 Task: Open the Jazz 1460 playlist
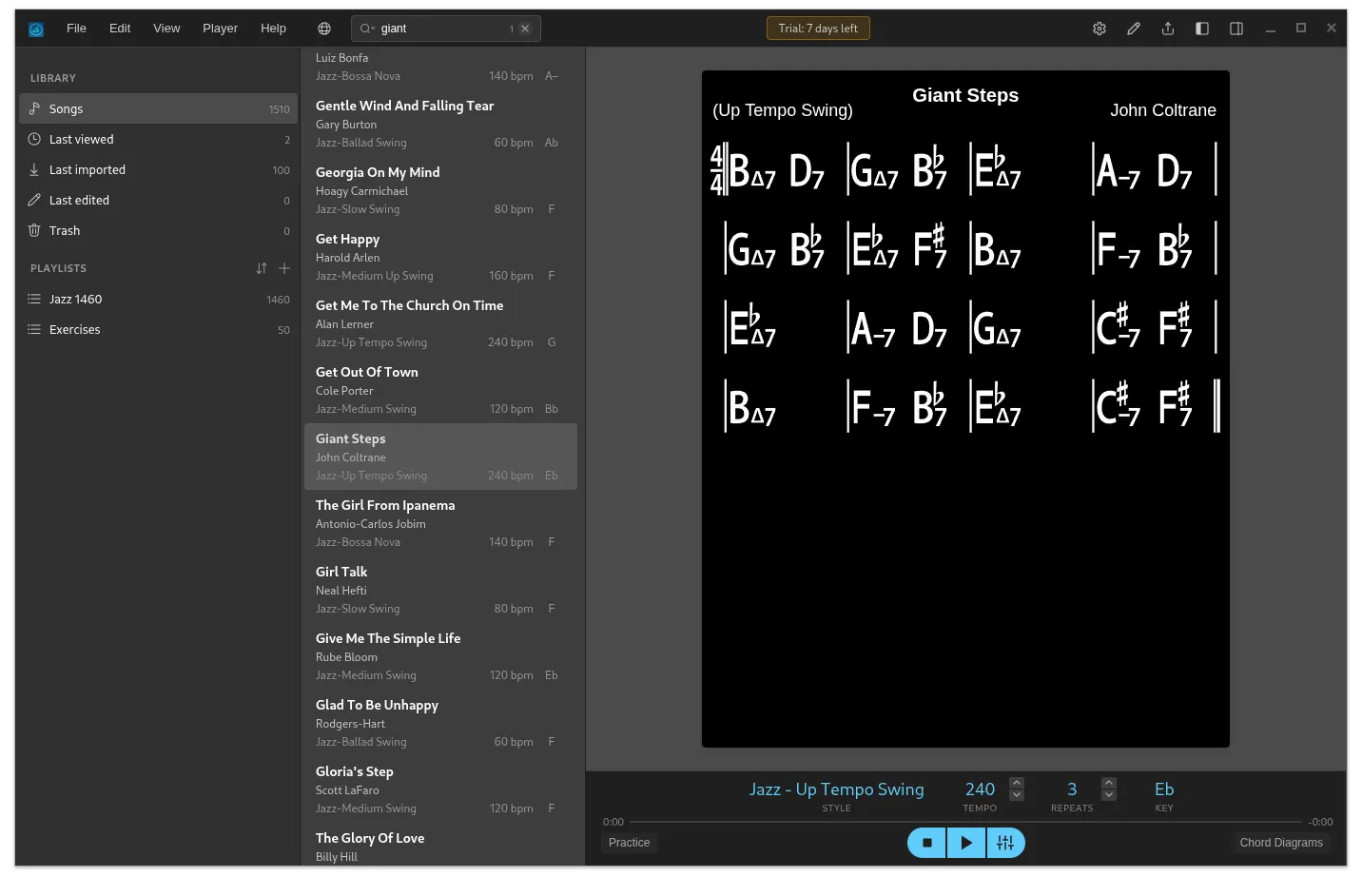click(x=158, y=299)
